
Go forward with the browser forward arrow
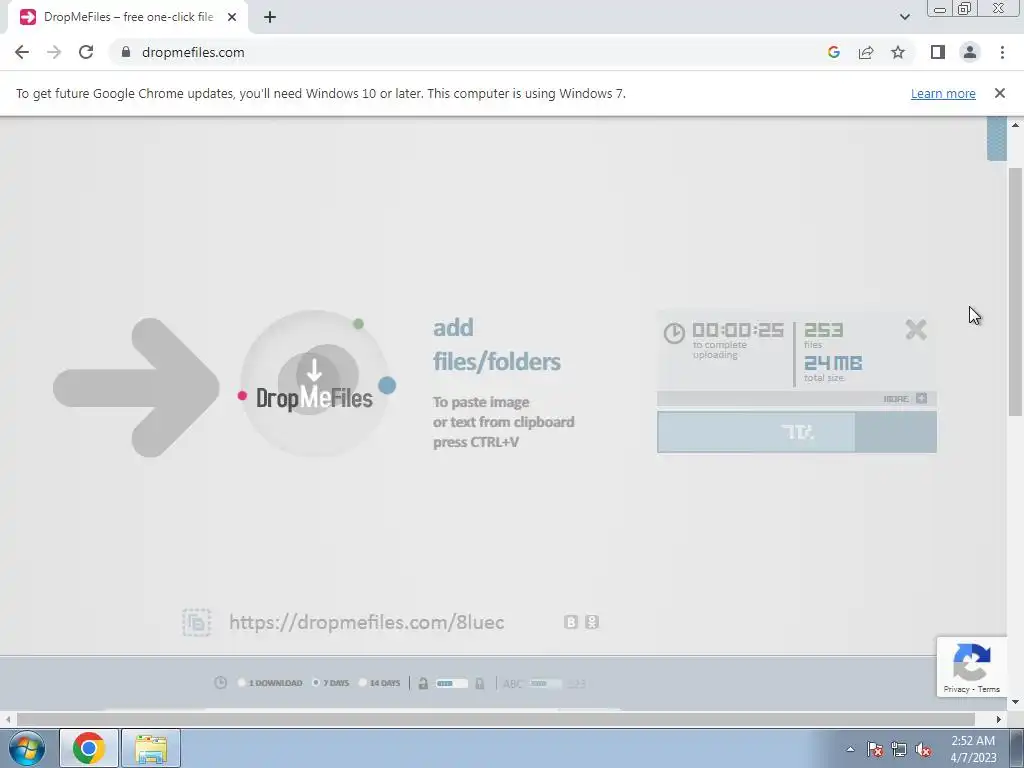point(54,52)
